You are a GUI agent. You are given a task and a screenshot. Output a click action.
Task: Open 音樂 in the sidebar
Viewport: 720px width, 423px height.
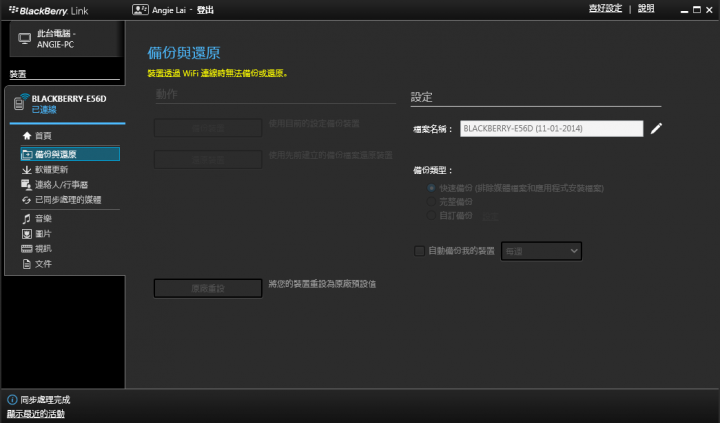coord(43,219)
